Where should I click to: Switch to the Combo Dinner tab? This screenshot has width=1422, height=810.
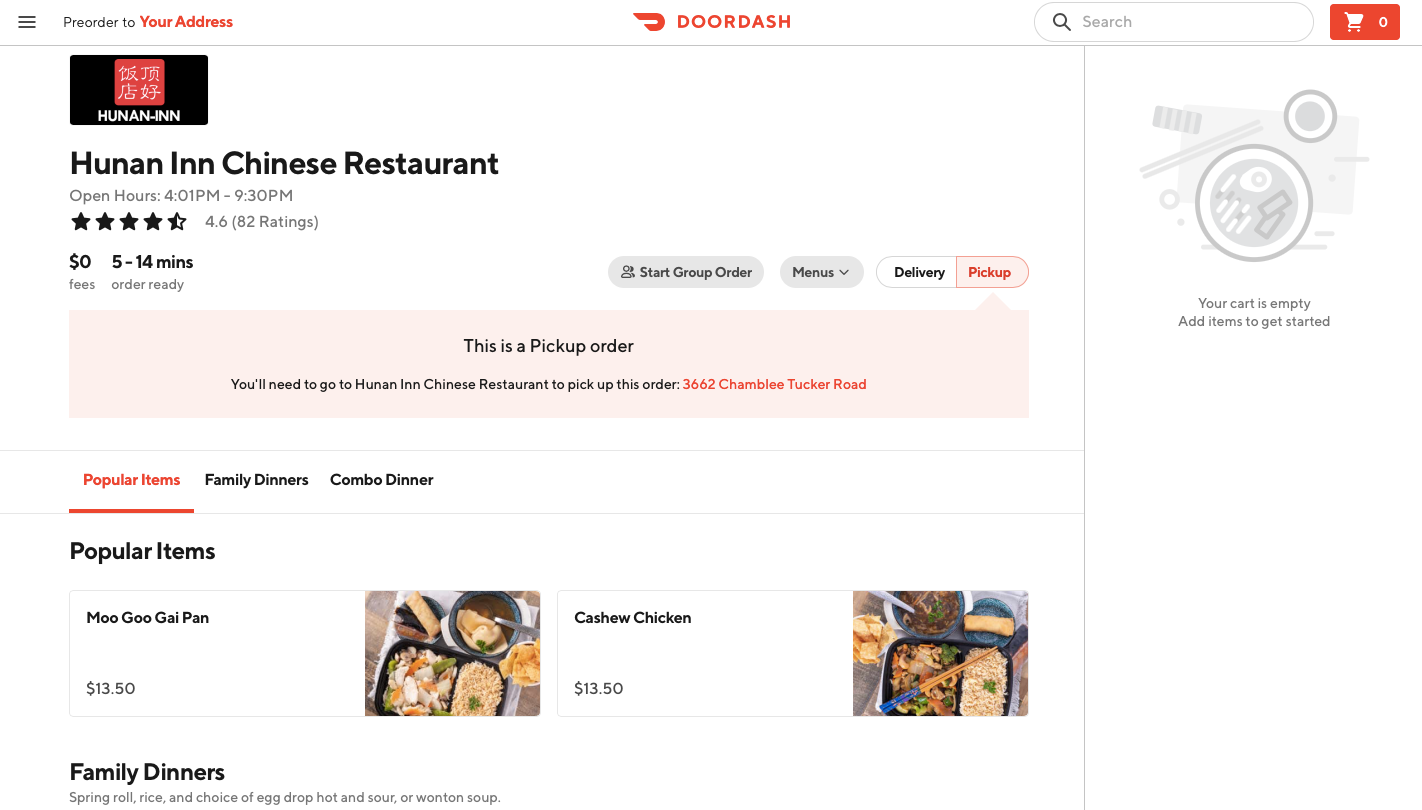point(381,480)
